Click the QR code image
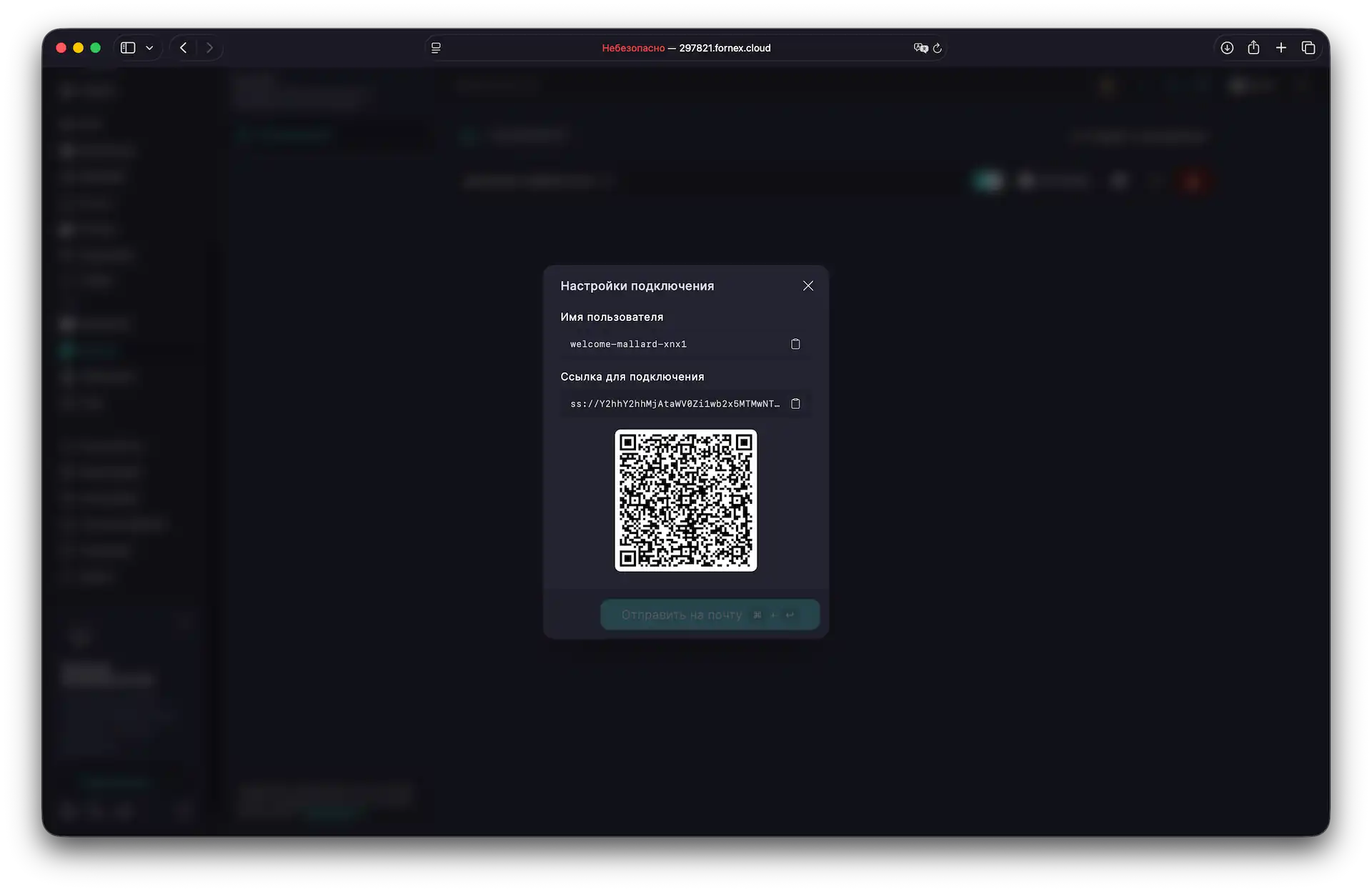Screen dimensions: 1372x892 (685, 501)
